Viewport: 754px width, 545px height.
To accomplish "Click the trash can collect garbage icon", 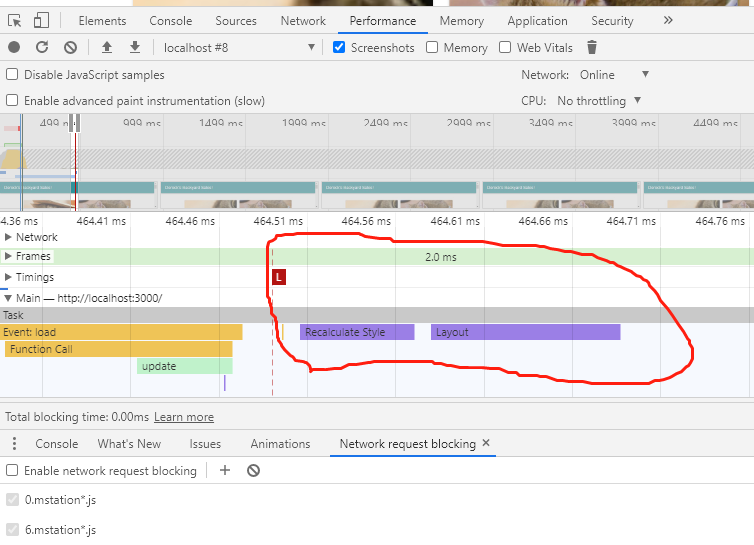I will point(592,47).
